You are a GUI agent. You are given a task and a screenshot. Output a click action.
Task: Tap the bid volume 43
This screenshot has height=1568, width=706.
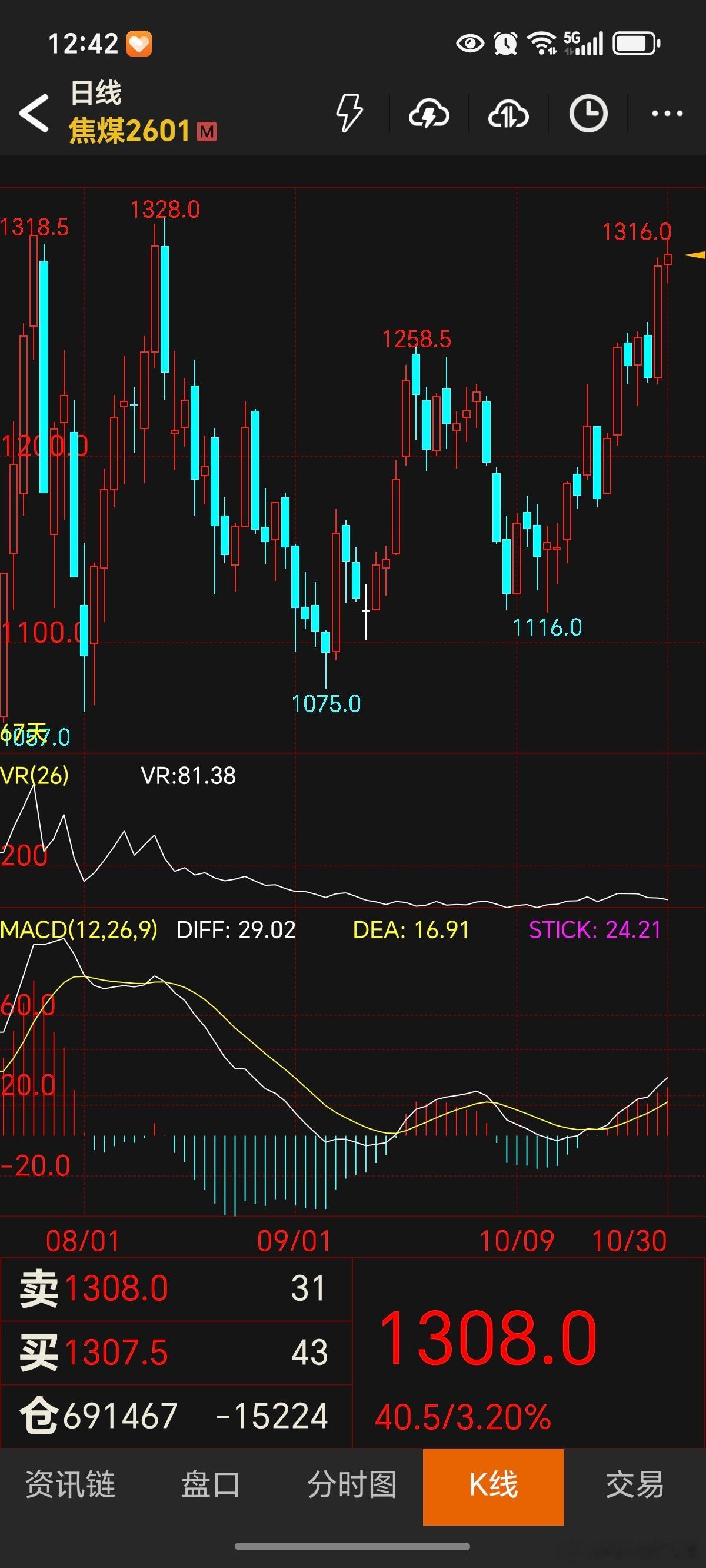(309, 1353)
